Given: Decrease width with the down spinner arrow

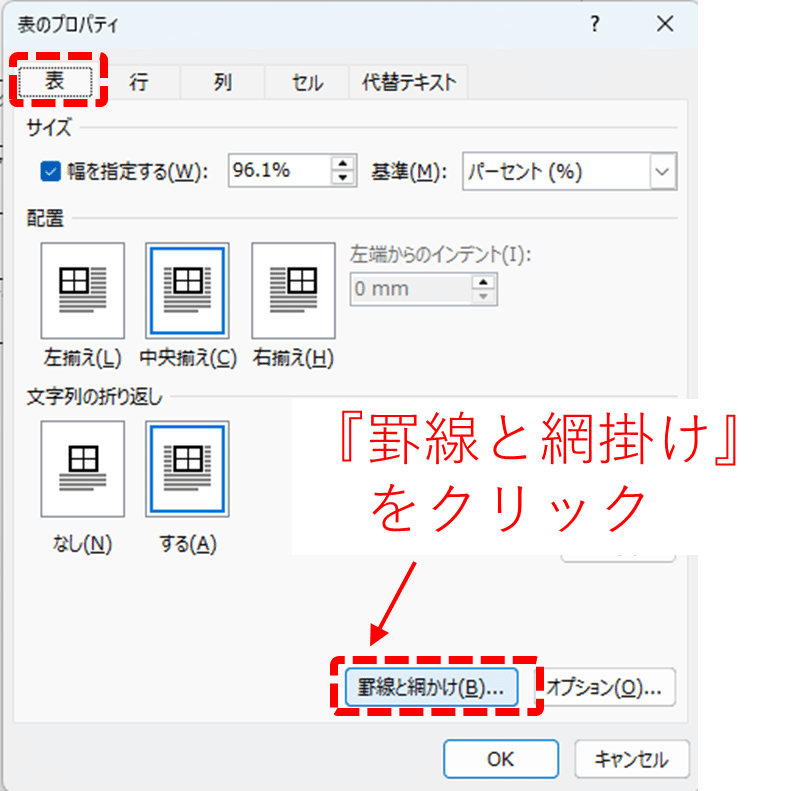Looking at the screenshot, I should 343,179.
